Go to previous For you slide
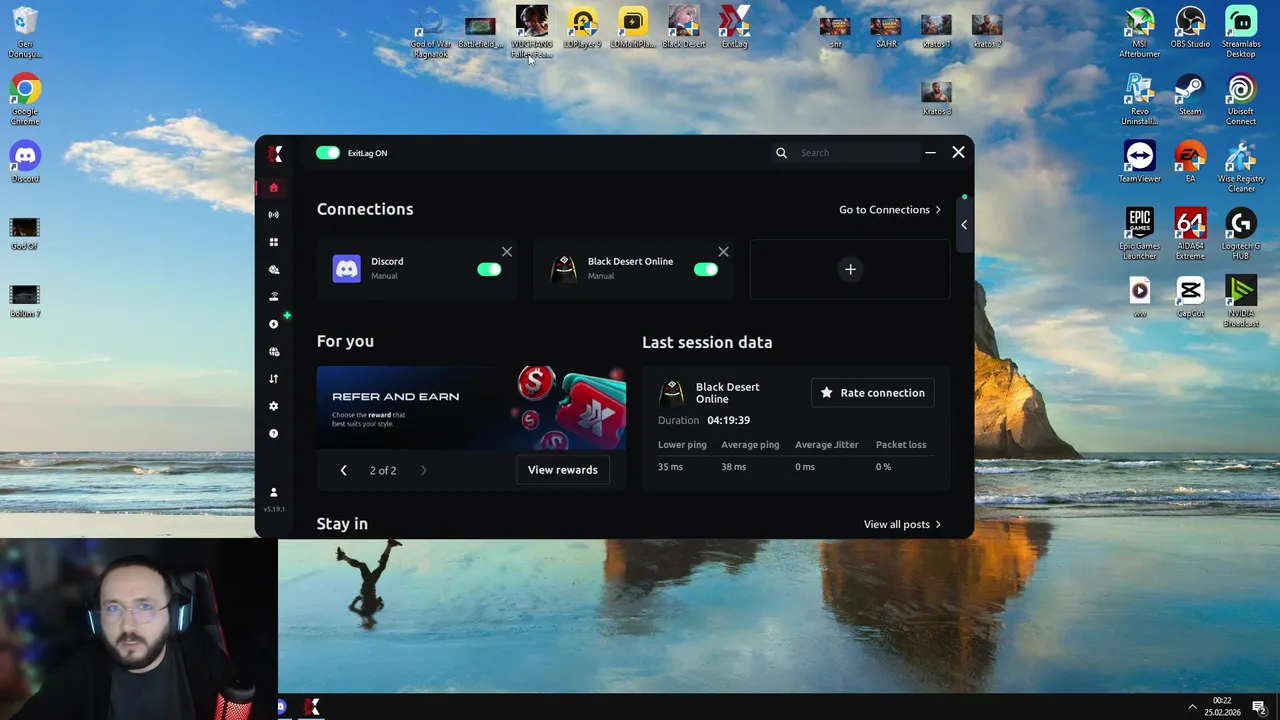 pos(343,470)
